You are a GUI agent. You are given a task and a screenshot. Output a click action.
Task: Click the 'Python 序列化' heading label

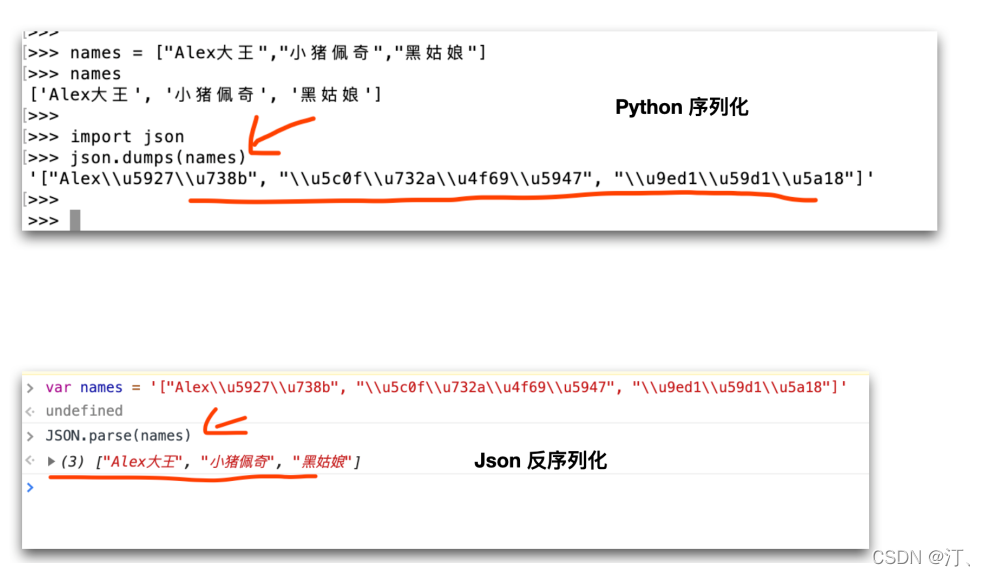(x=682, y=107)
